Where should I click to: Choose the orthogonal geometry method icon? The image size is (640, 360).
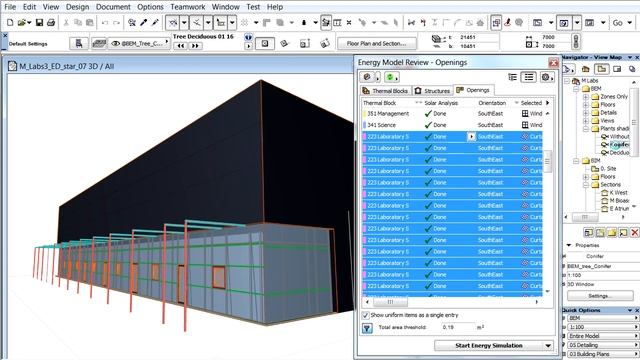[x=265, y=43]
